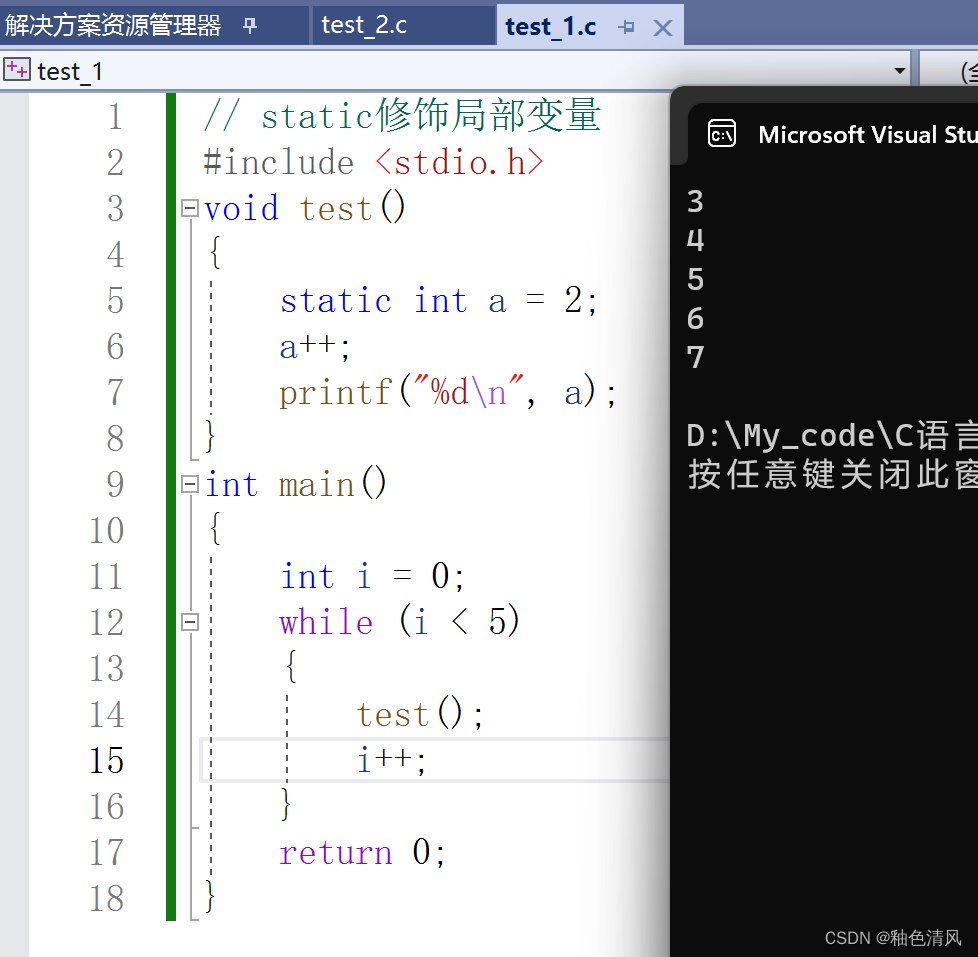This screenshot has width=978, height=957.
Task: Pin the test_1.c tab
Action: click(626, 27)
